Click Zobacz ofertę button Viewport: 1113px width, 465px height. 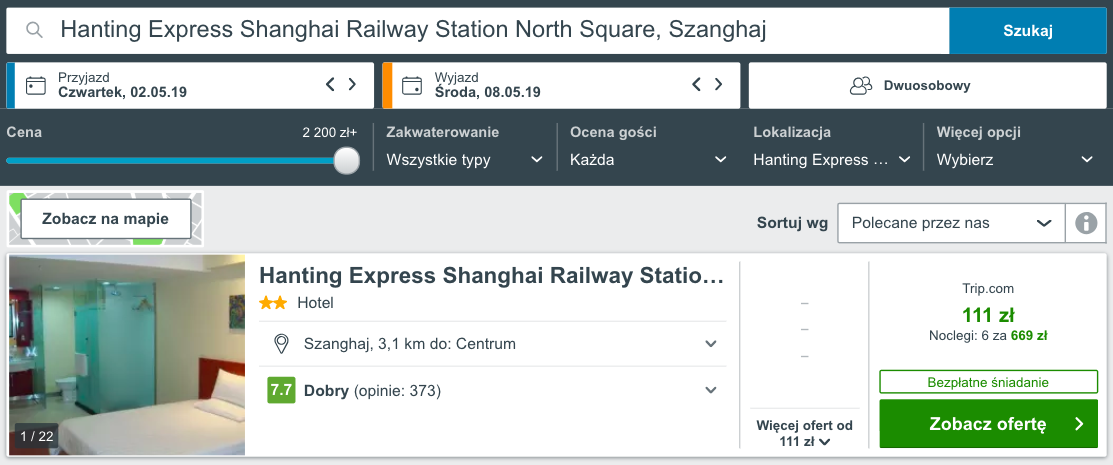tap(988, 424)
